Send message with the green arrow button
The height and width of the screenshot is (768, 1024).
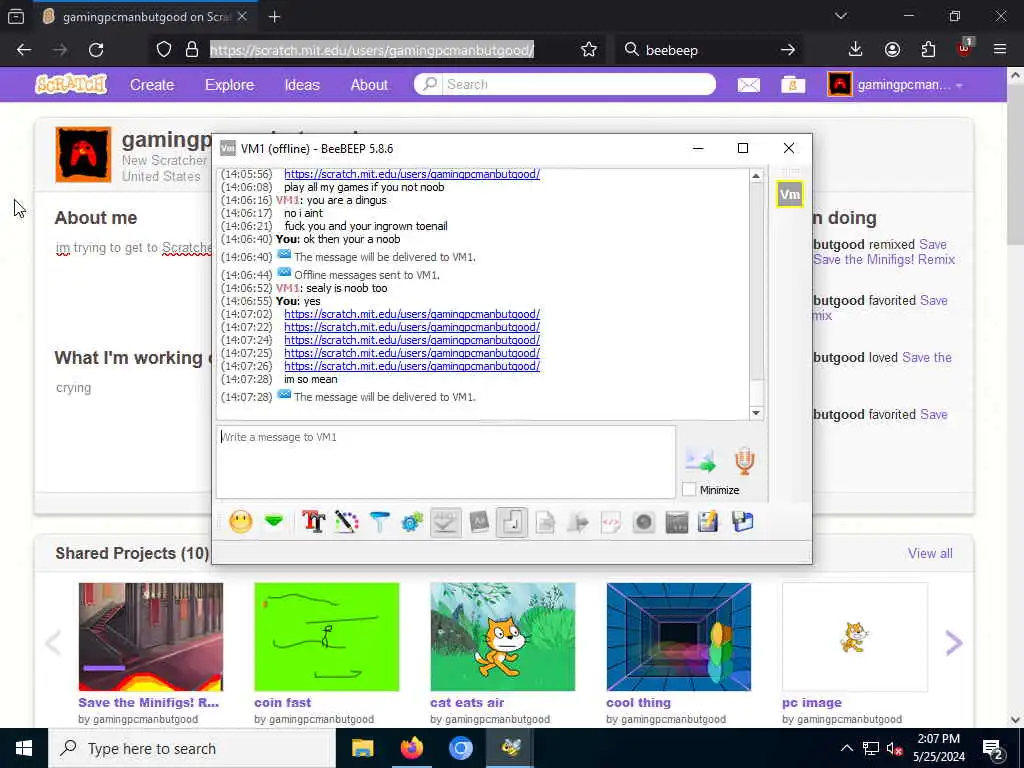[700, 460]
